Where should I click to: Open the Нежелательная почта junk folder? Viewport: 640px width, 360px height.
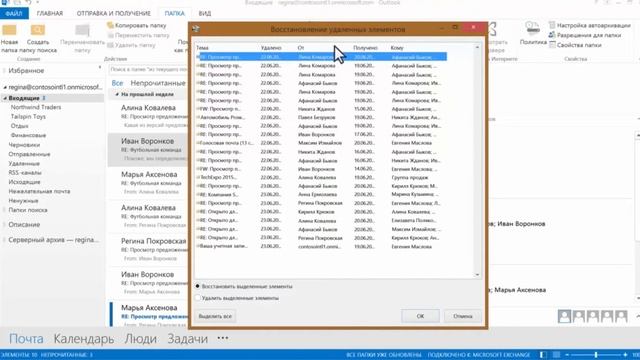point(39,191)
